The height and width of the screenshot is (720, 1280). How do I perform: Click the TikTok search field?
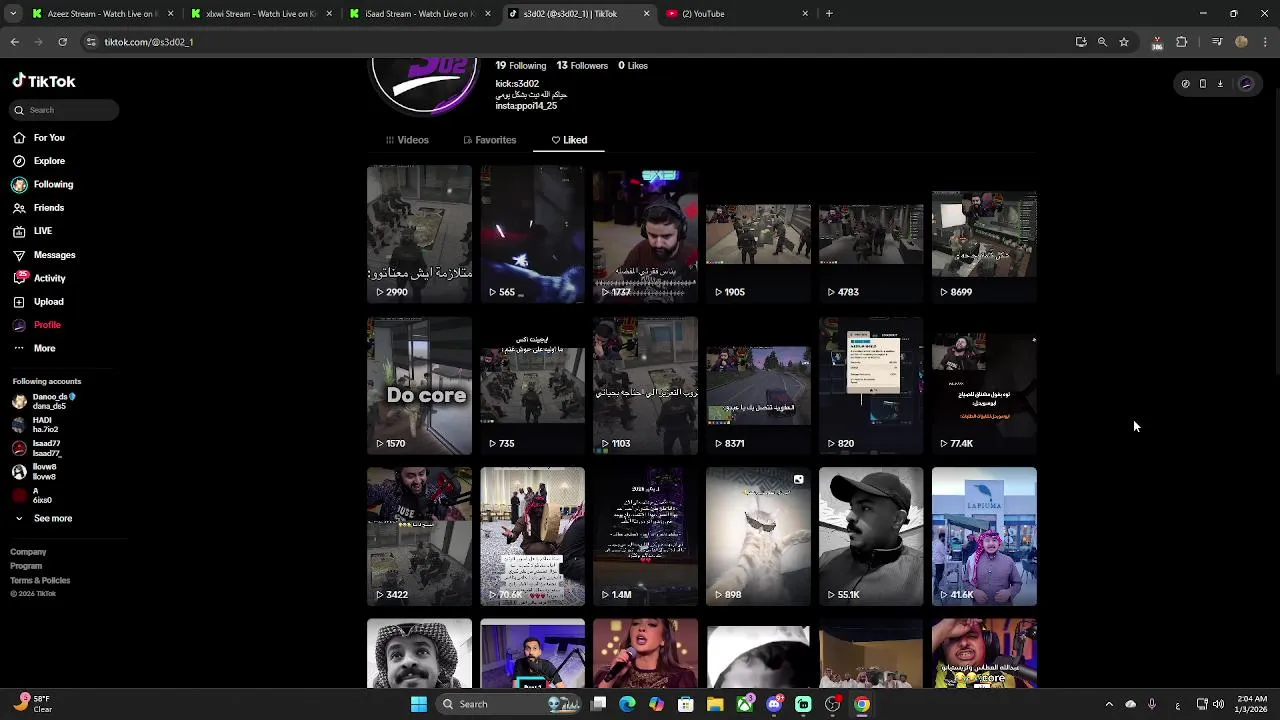pos(65,110)
